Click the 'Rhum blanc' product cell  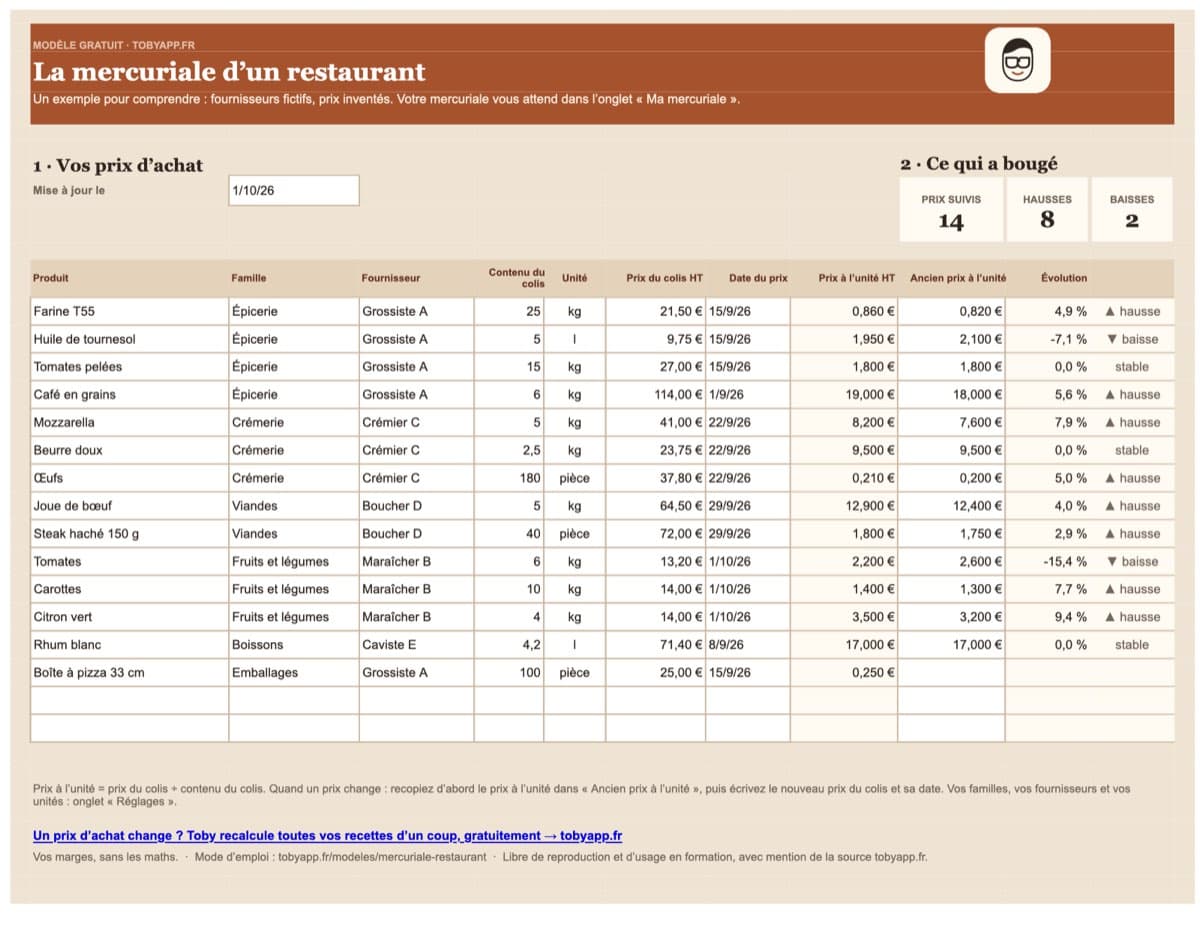click(130, 645)
